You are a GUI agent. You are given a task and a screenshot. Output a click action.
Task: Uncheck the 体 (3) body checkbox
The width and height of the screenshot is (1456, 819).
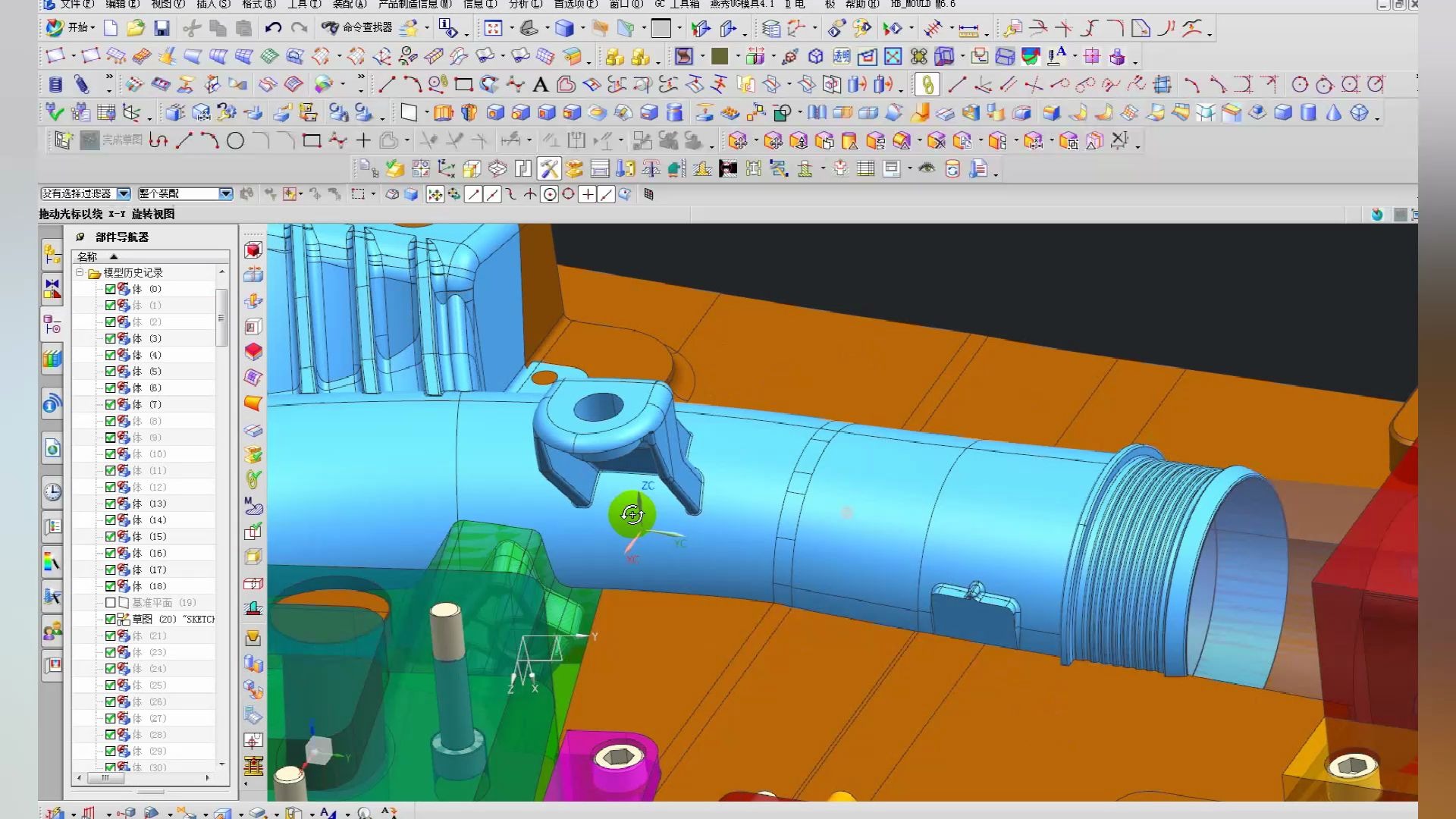click(111, 338)
